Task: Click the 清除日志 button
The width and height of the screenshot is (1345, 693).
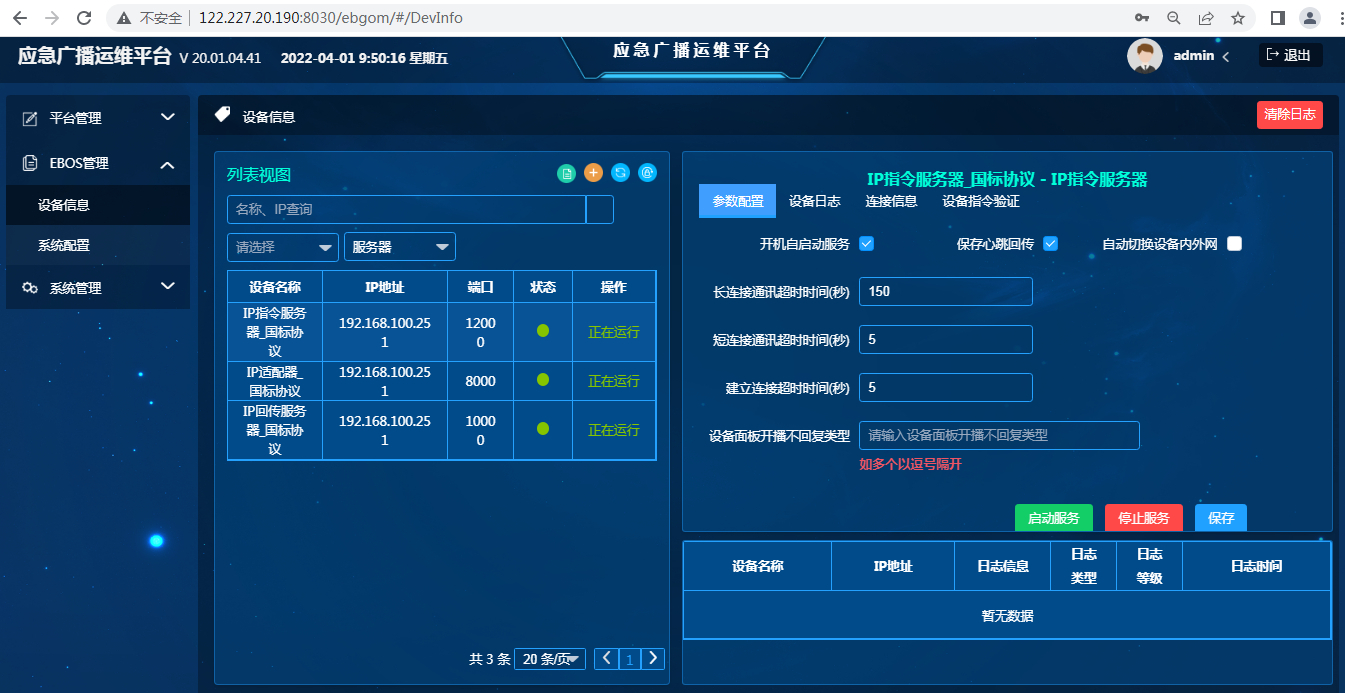Action: tap(1289, 115)
